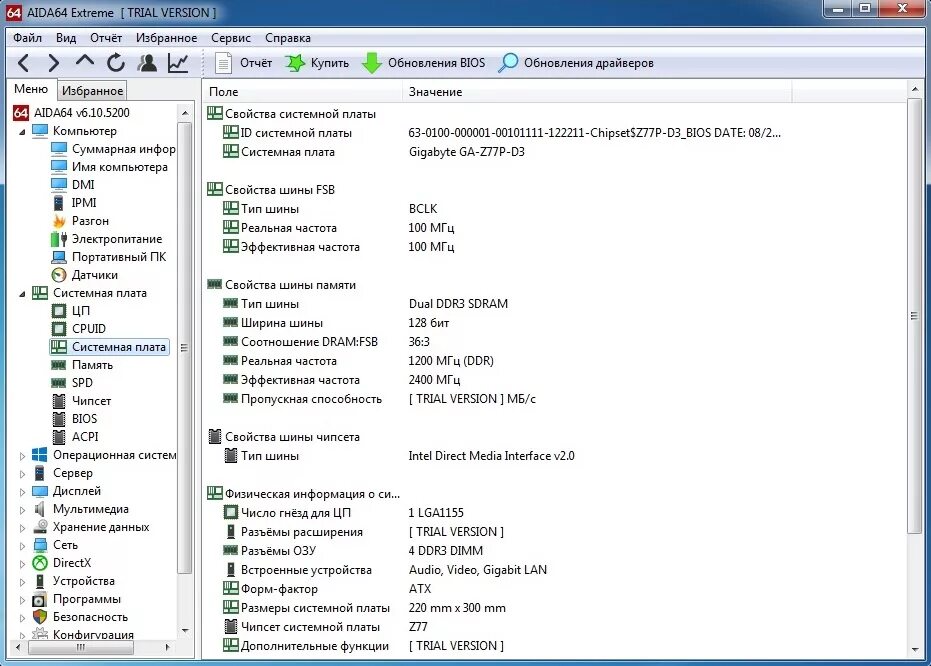Screen dimensions: 931x666
Task: Click the Windows logo icon for Операционная система
Action: (x=40, y=455)
